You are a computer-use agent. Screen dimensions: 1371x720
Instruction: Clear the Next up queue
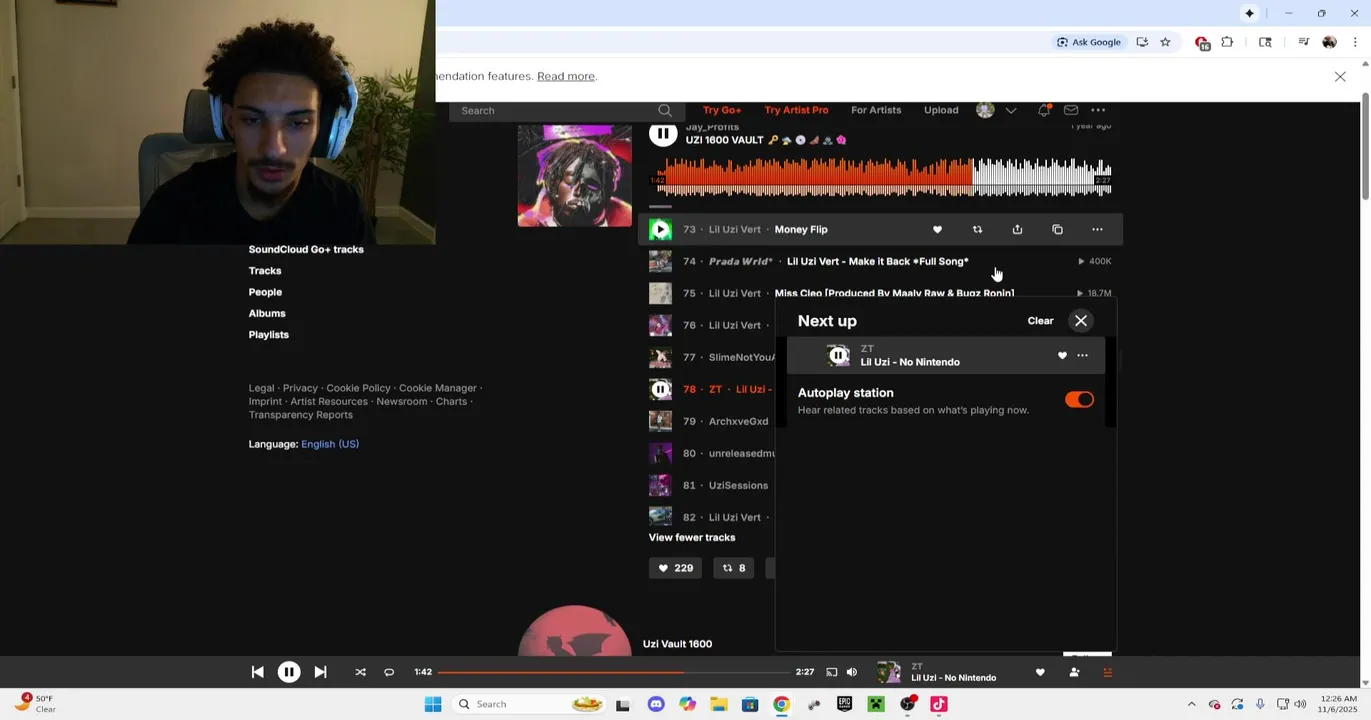click(1040, 321)
